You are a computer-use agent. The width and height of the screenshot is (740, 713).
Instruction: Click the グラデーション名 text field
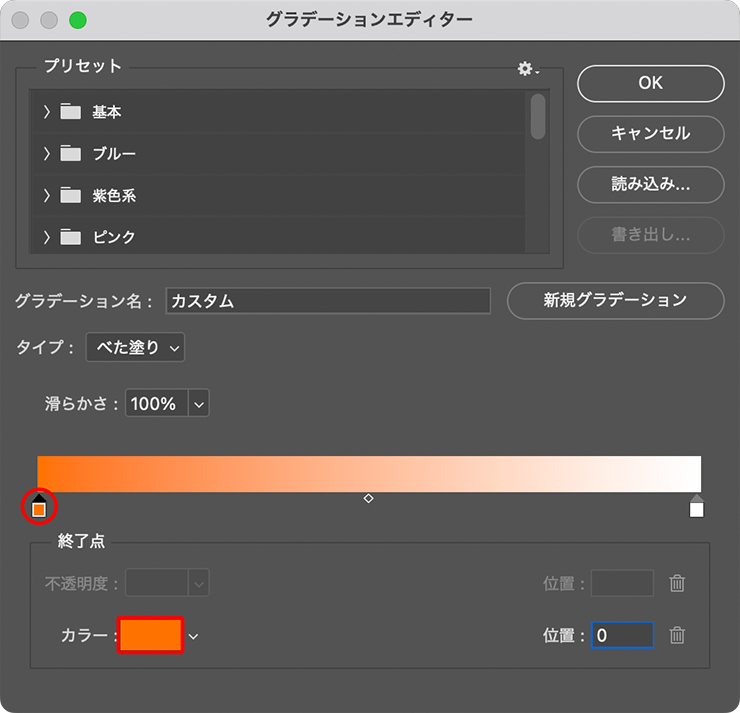tap(328, 301)
